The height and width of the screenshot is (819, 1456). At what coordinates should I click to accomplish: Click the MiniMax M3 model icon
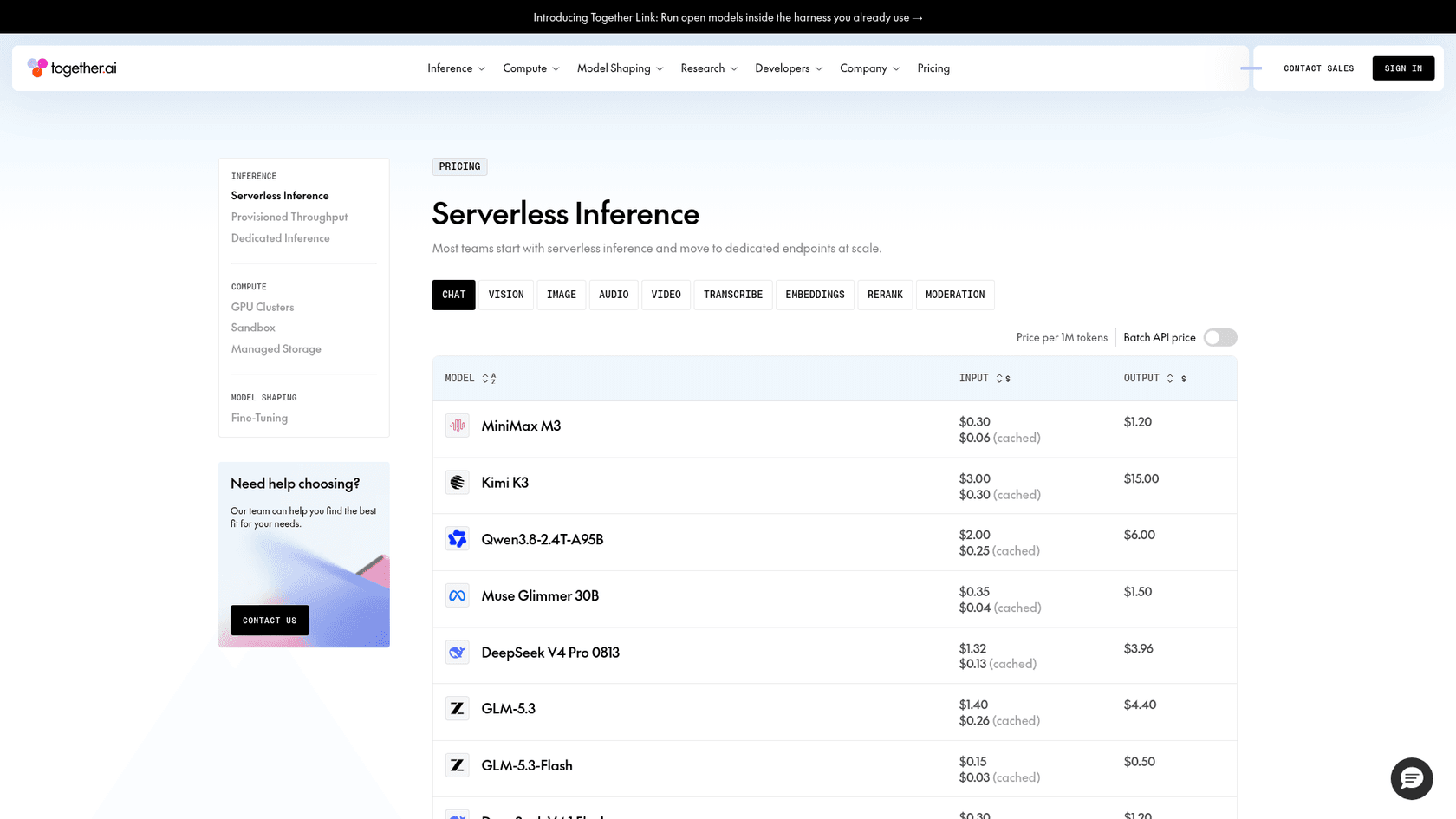click(x=457, y=426)
